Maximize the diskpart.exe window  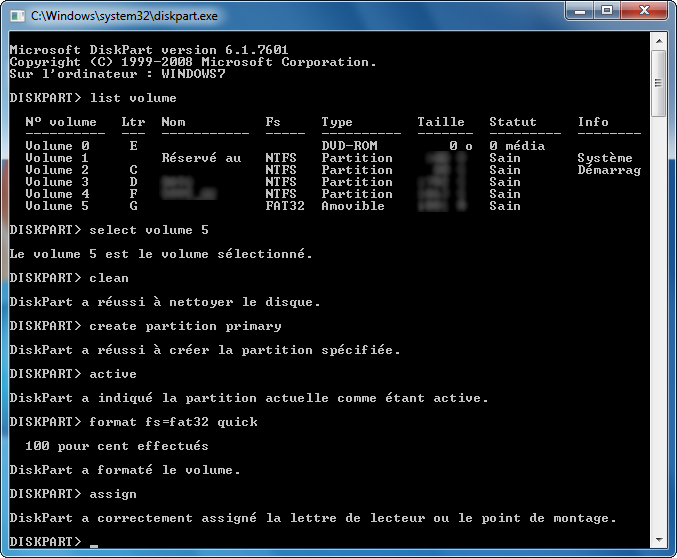point(607,11)
